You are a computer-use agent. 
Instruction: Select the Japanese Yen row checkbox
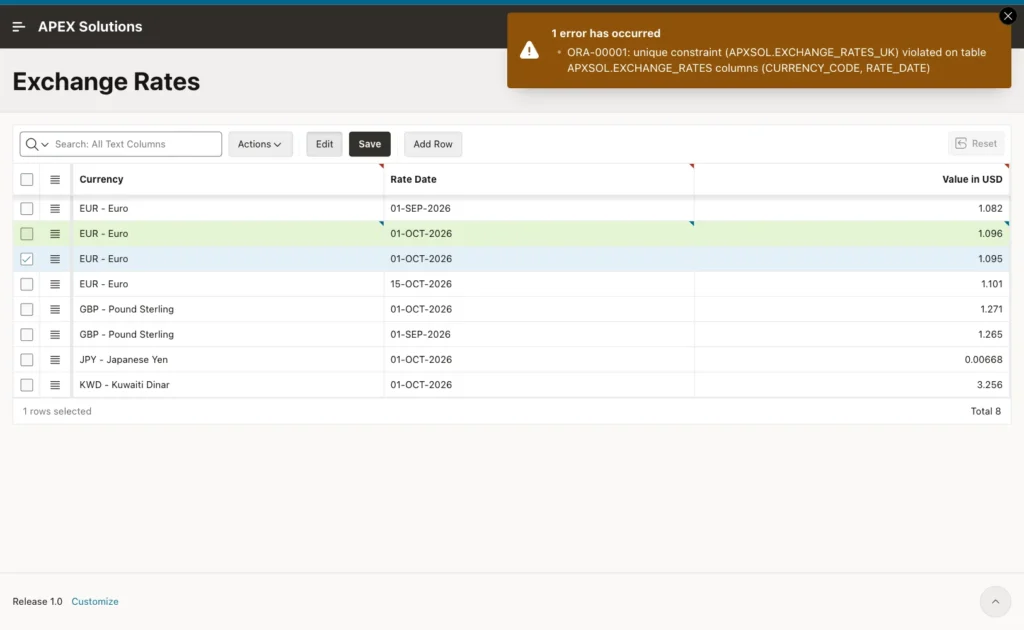coord(27,360)
